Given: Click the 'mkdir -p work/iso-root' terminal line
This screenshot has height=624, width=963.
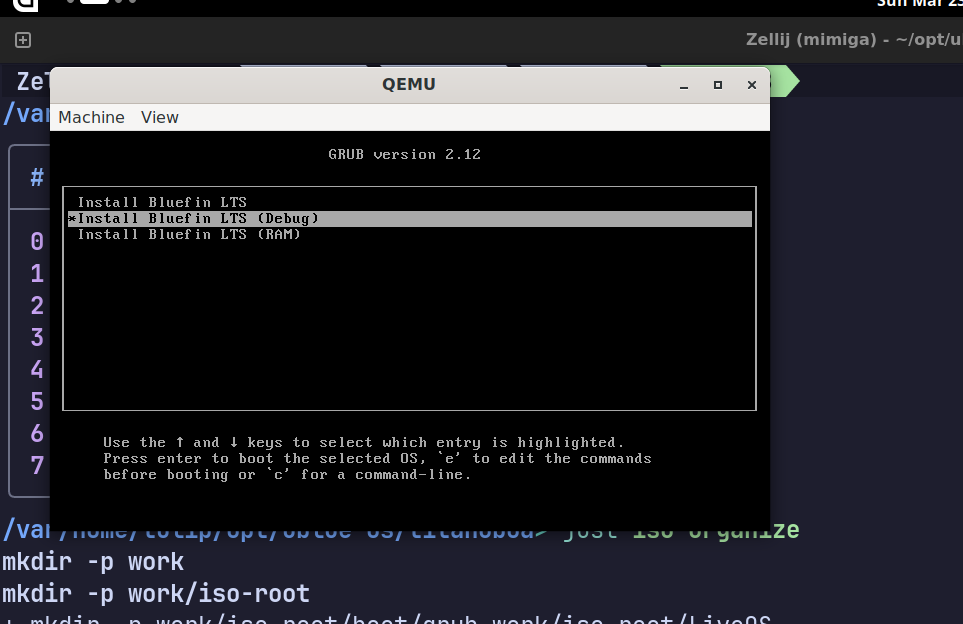Looking at the screenshot, I should 156,594.
